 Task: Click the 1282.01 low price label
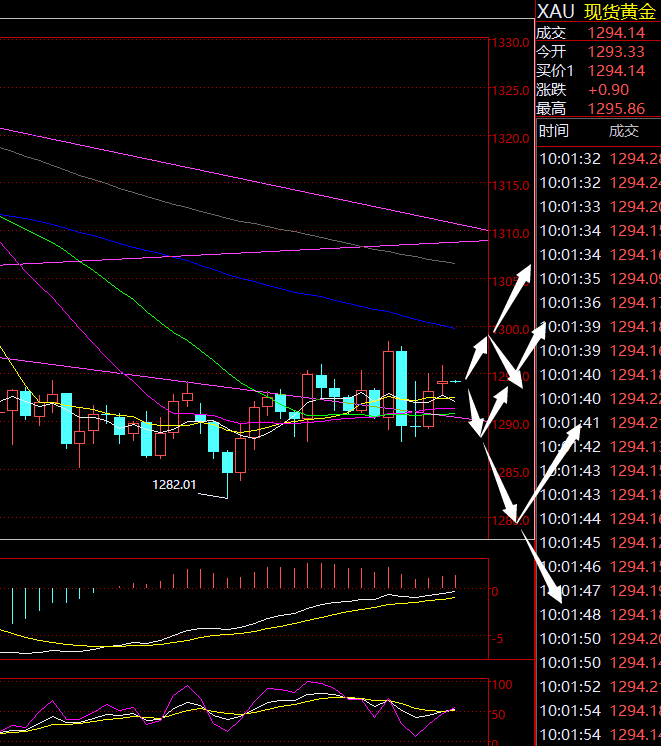(x=174, y=484)
